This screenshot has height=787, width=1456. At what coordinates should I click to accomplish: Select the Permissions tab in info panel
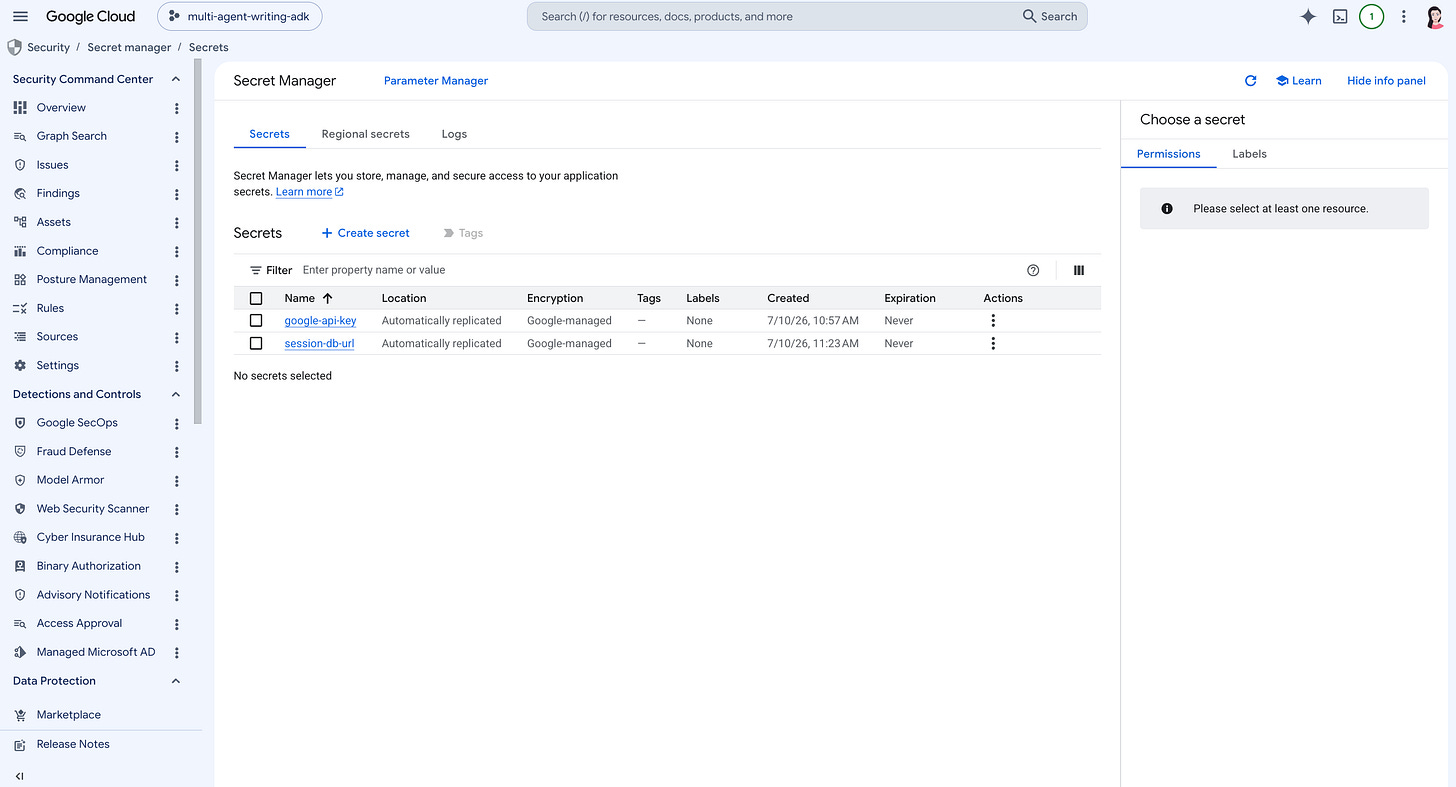point(1168,154)
